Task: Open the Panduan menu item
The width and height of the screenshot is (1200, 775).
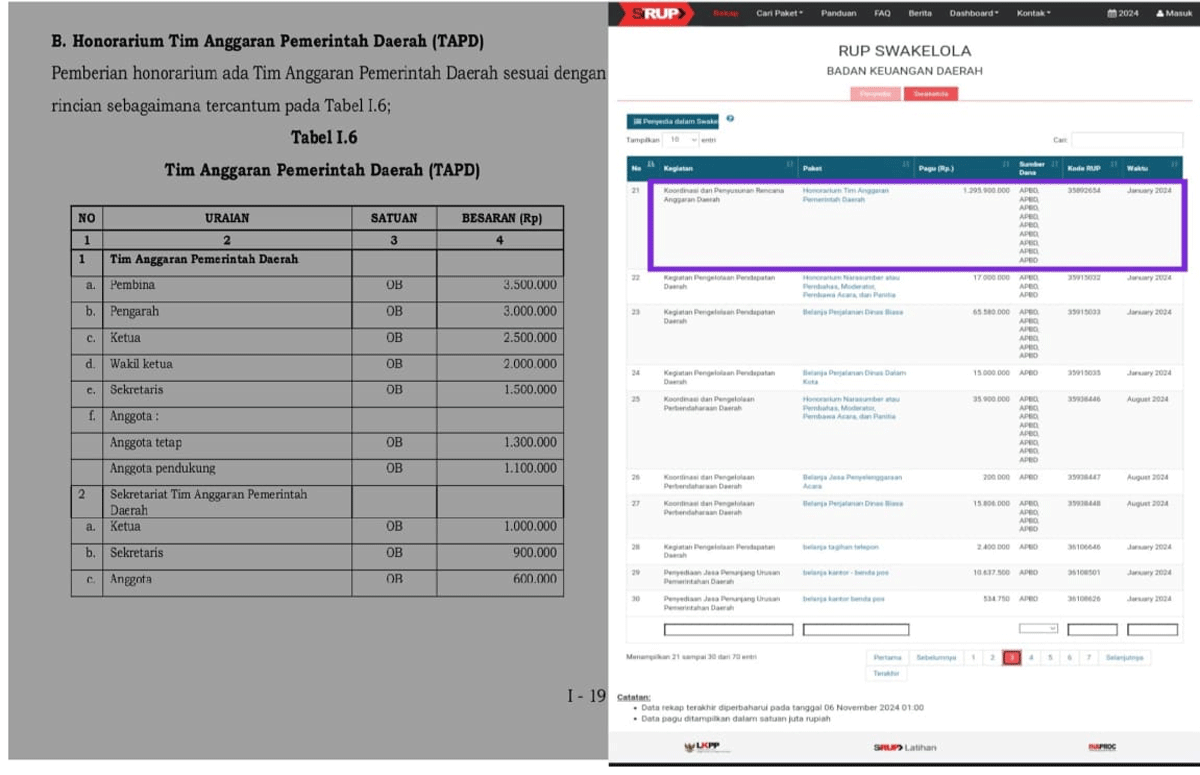Action: (838, 13)
